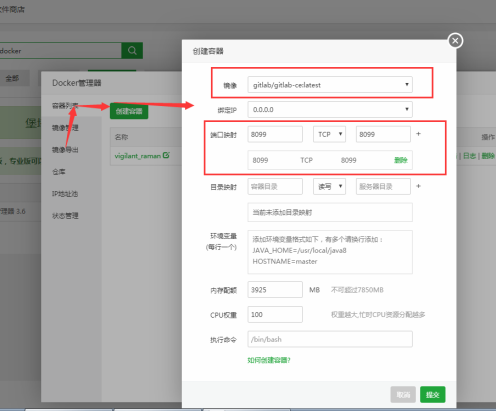Click the vigilant_raman container name
Image resolution: width=496 pixels, height=411 pixels.
point(138,156)
